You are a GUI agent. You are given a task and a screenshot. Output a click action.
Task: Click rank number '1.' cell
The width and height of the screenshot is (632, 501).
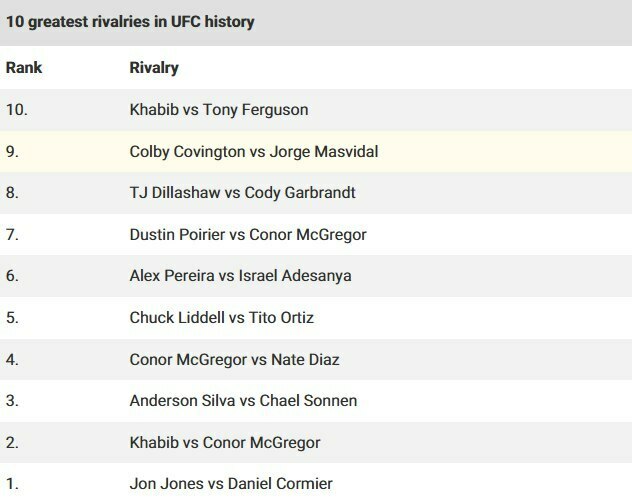13,484
